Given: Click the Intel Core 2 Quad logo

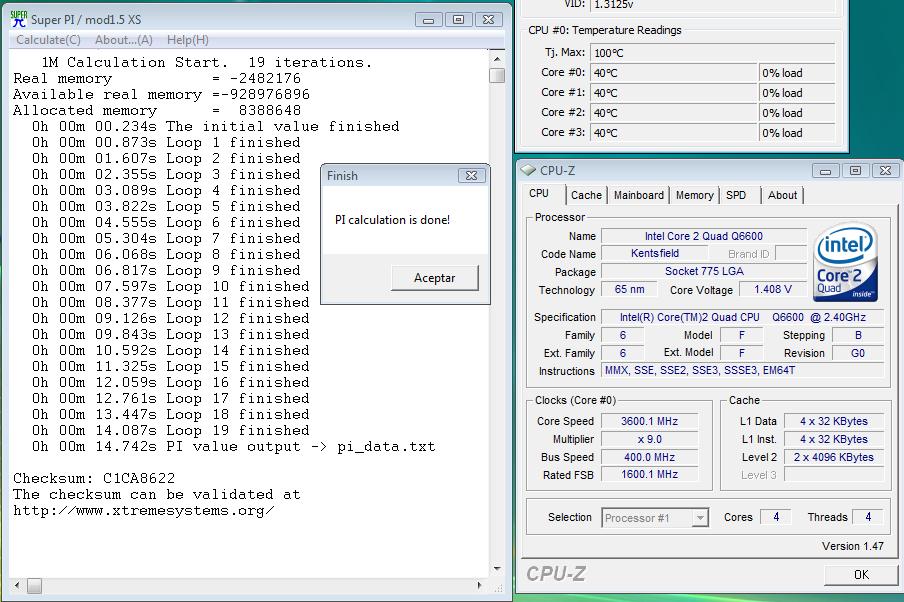Looking at the screenshot, I should click(x=846, y=263).
